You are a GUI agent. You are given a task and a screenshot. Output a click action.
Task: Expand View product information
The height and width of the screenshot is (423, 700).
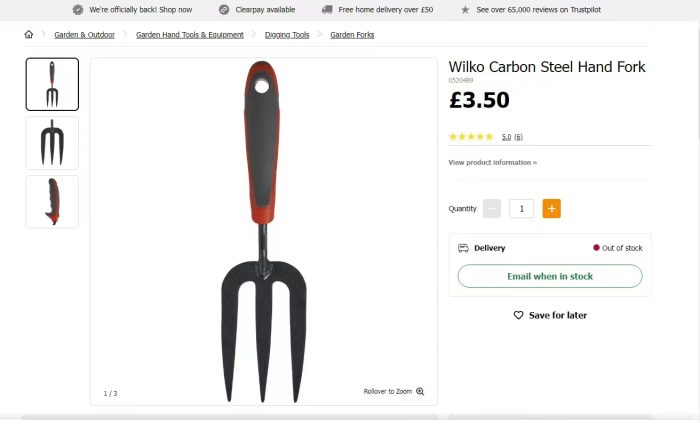coord(492,162)
